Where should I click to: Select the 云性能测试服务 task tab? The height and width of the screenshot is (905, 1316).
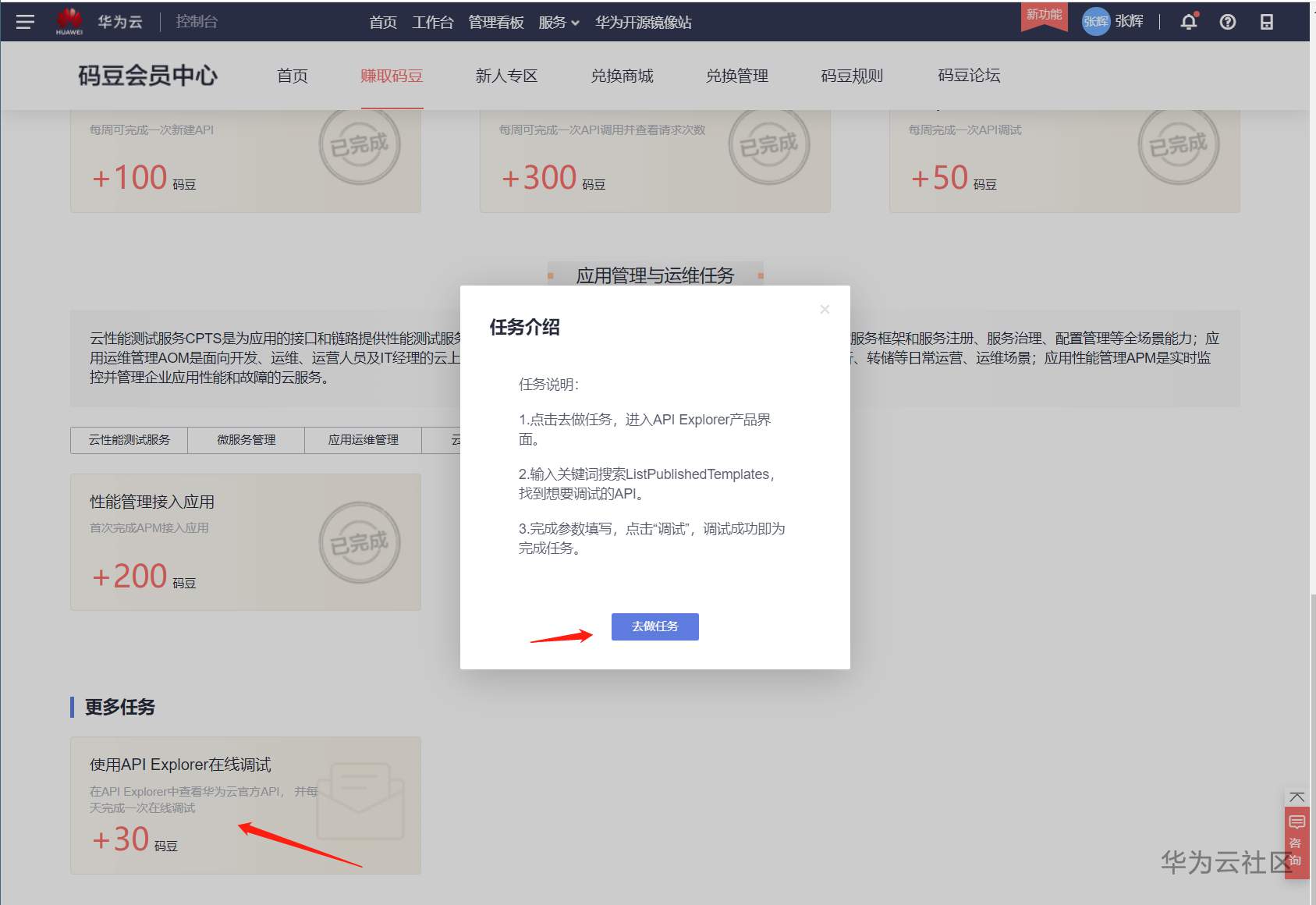[129, 440]
